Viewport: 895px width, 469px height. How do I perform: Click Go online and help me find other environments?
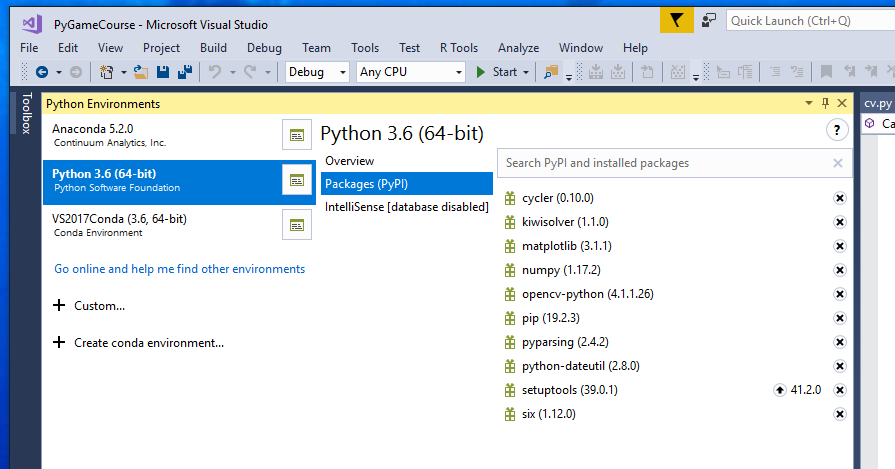[x=179, y=269]
